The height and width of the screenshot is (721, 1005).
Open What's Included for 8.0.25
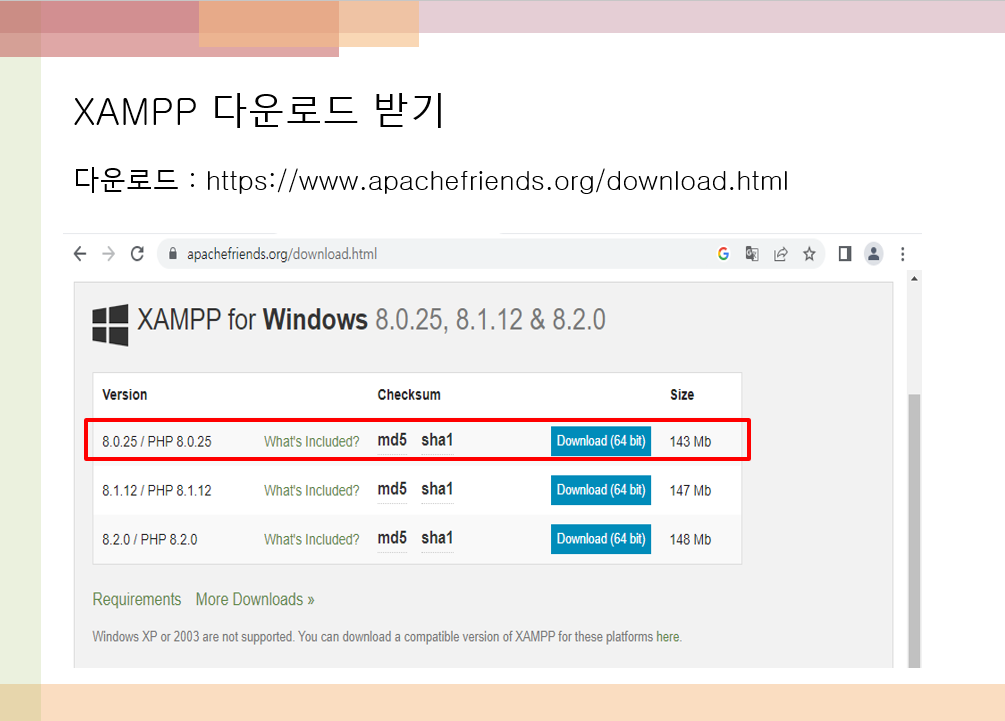point(311,442)
